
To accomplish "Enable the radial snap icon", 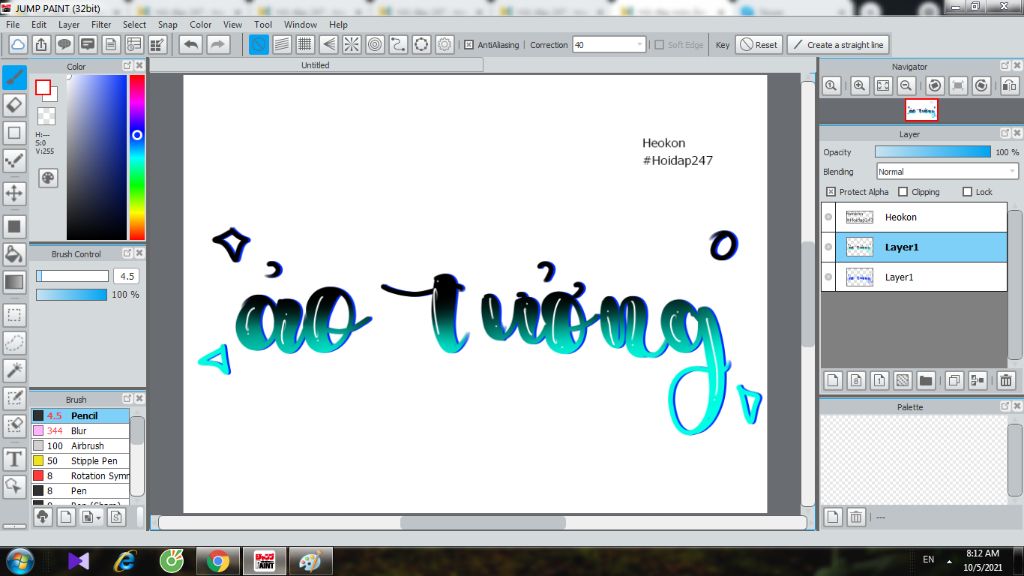I will tap(351, 44).
